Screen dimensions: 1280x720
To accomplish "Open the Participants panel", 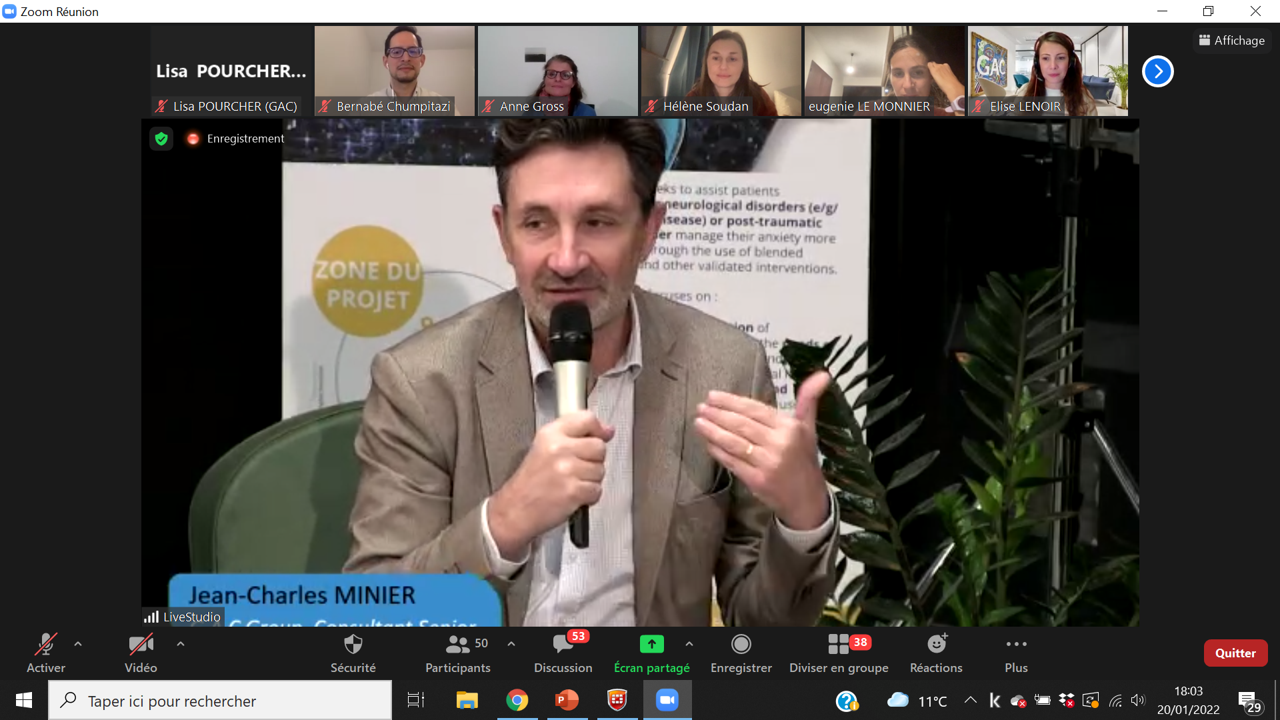I will (x=458, y=653).
